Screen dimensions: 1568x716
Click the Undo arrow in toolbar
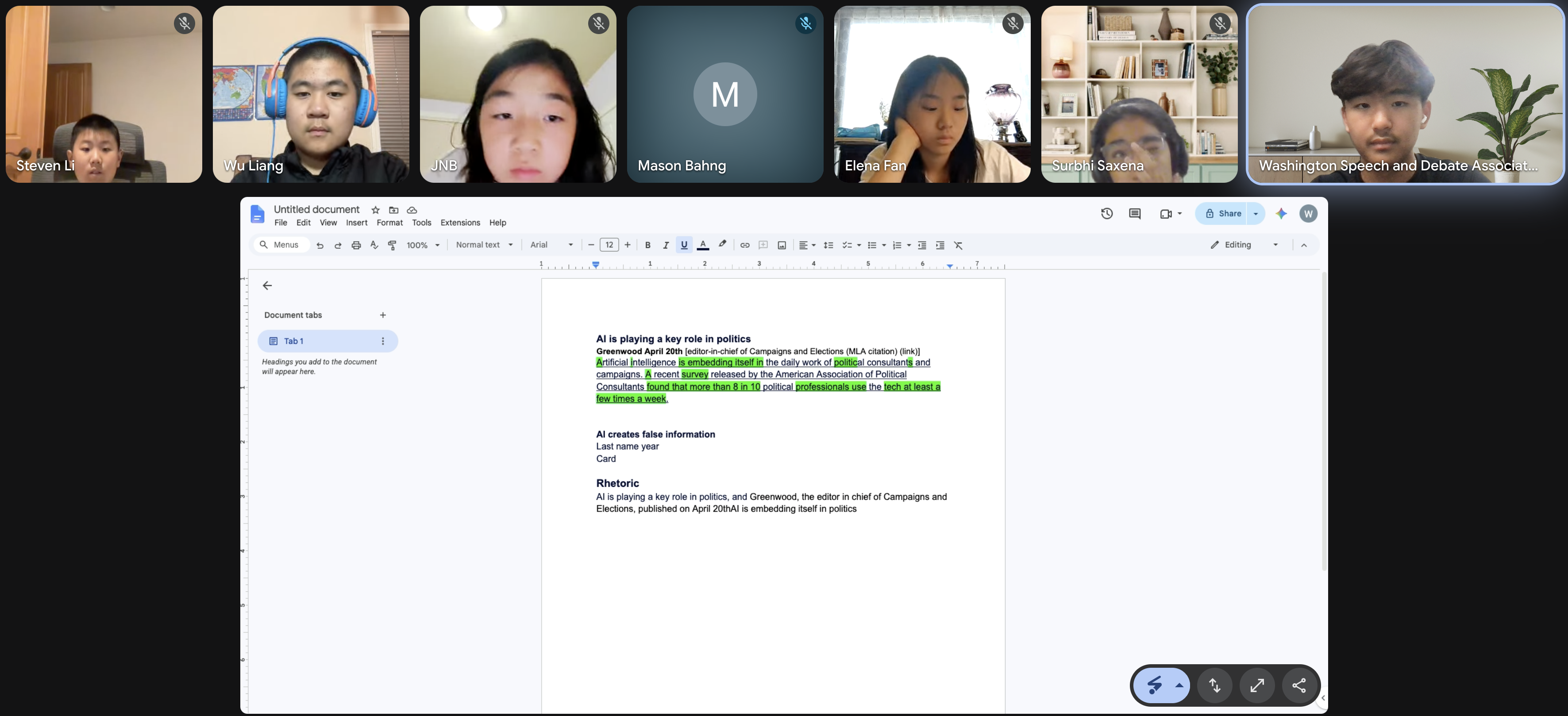click(320, 245)
